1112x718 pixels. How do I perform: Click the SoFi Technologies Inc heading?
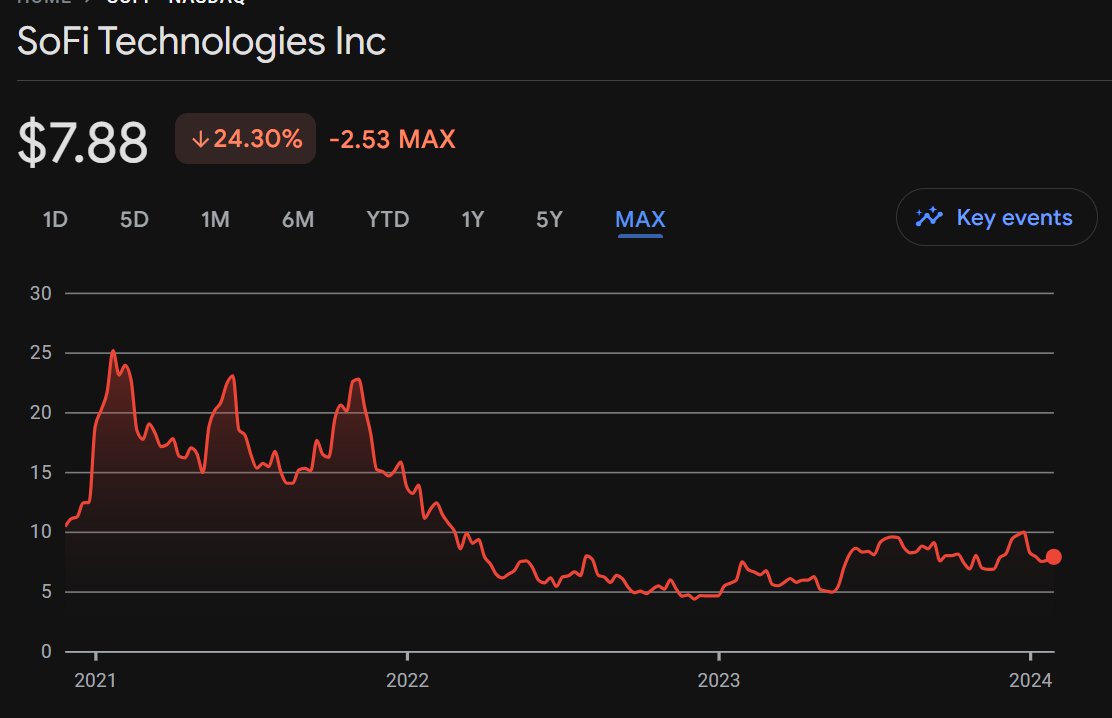click(x=202, y=43)
